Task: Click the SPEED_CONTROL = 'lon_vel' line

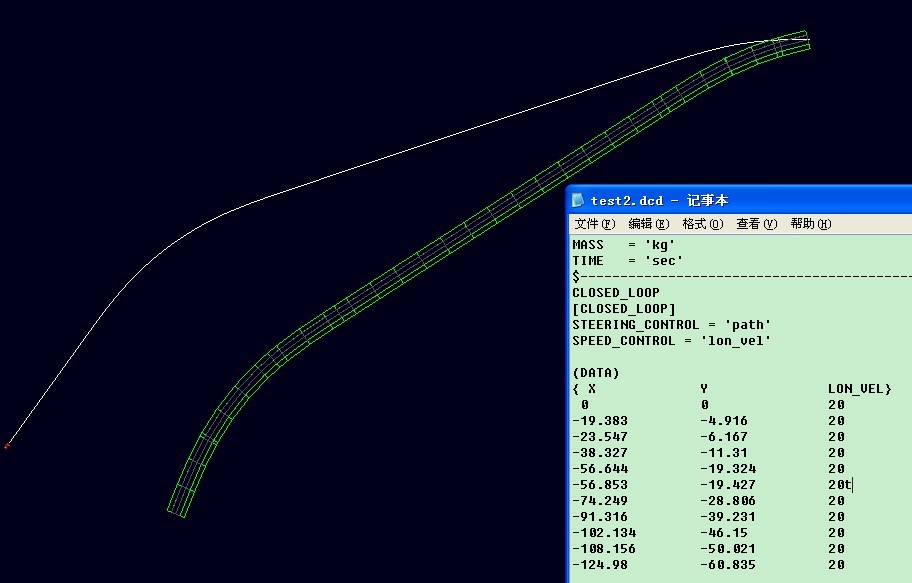Action: pos(671,341)
